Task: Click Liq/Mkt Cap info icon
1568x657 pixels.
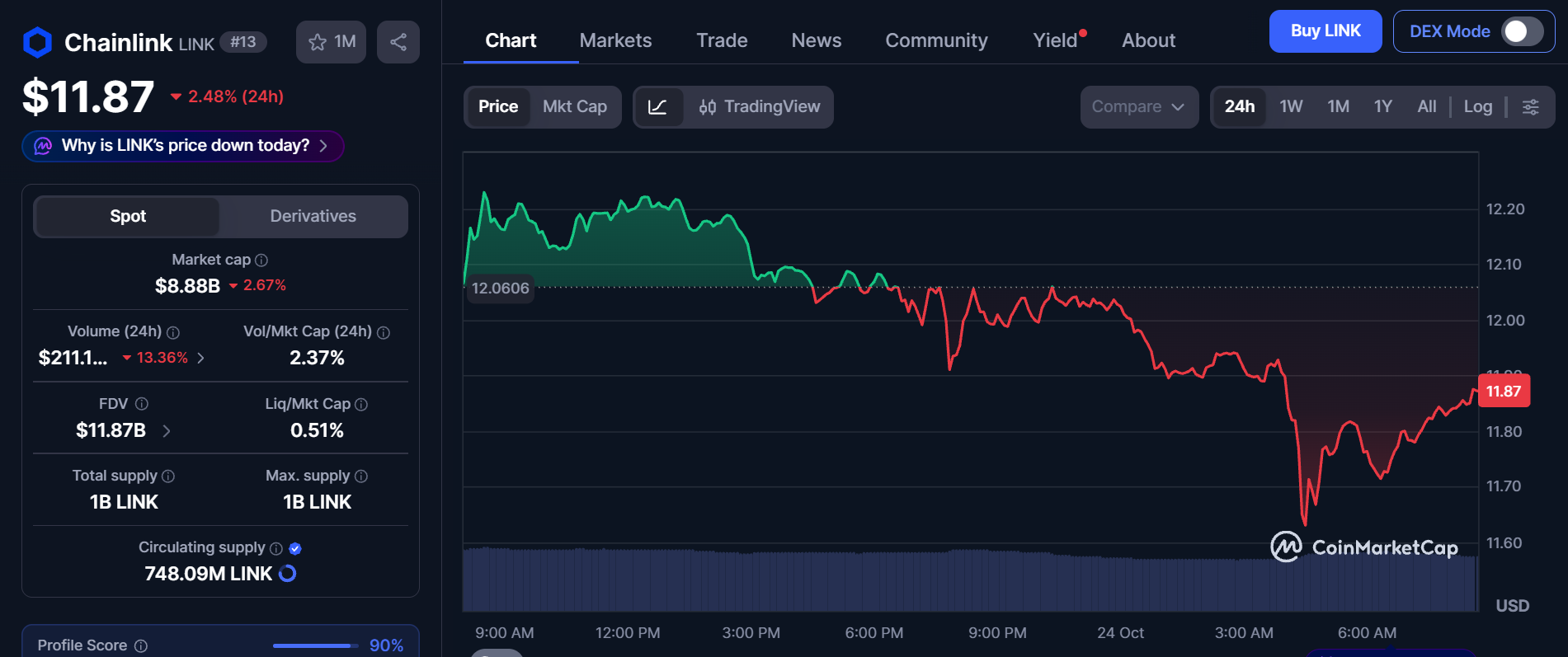Action: (x=361, y=405)
